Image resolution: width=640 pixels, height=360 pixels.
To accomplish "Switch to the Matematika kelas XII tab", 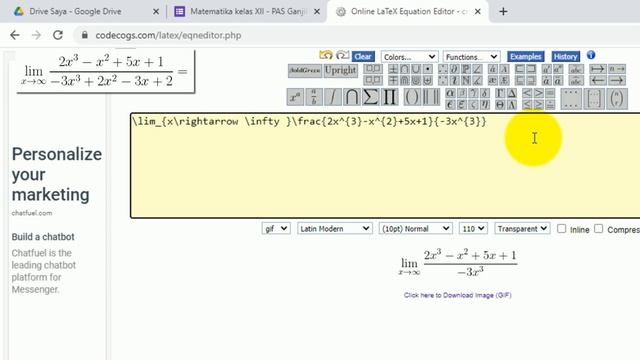I will tap(249, 11).
